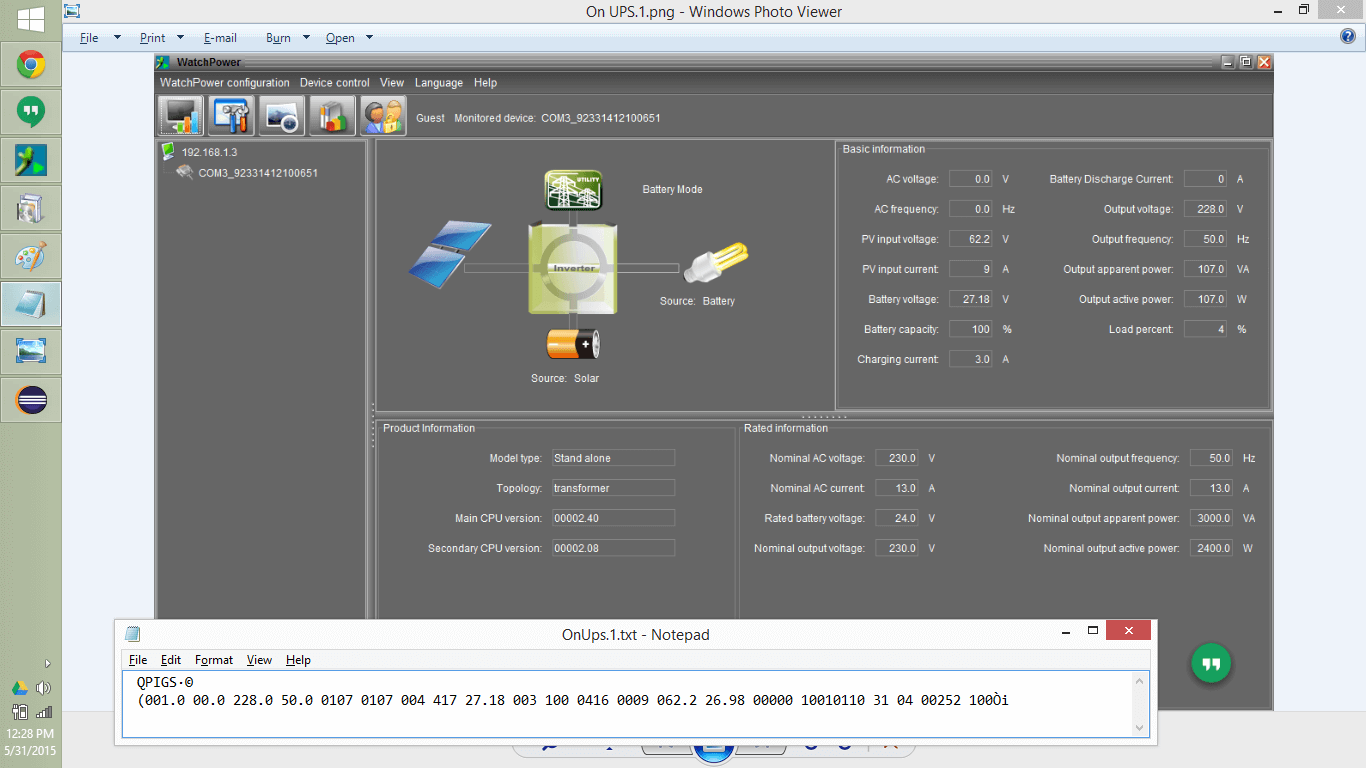
Task: Click the Battery capacity 100 field
Action: [970, 329]
